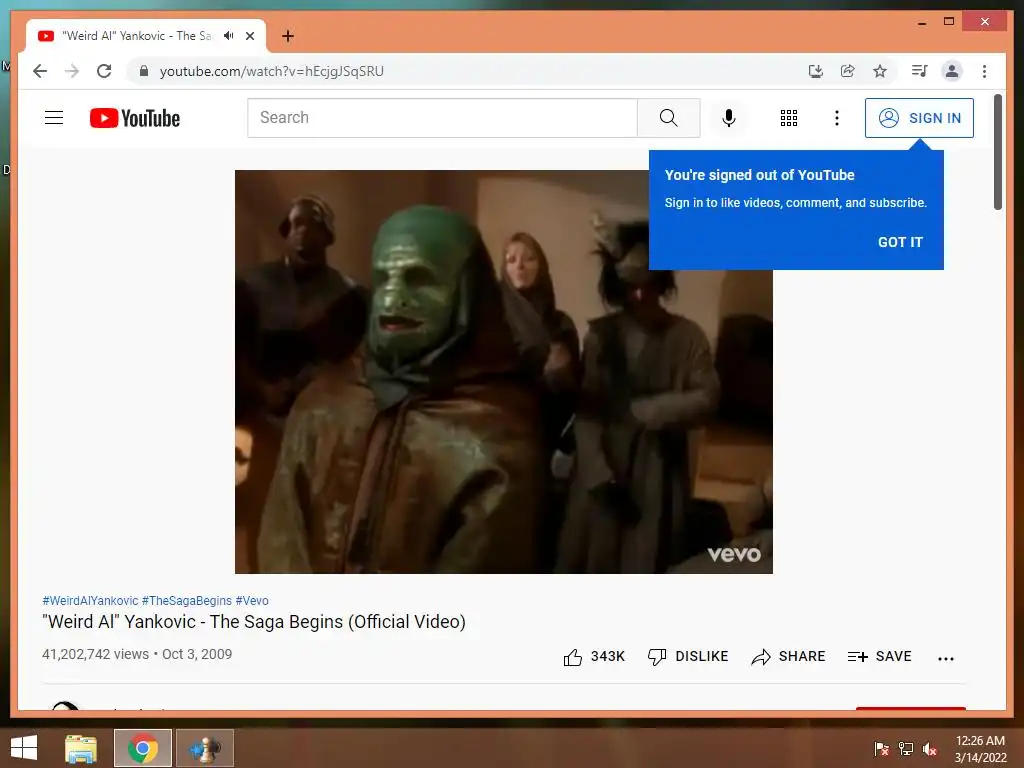Screen dimensions: 1024x768
Task: Open the #WeirdAlYankovic hashtag link
Action: click(90, 601)
